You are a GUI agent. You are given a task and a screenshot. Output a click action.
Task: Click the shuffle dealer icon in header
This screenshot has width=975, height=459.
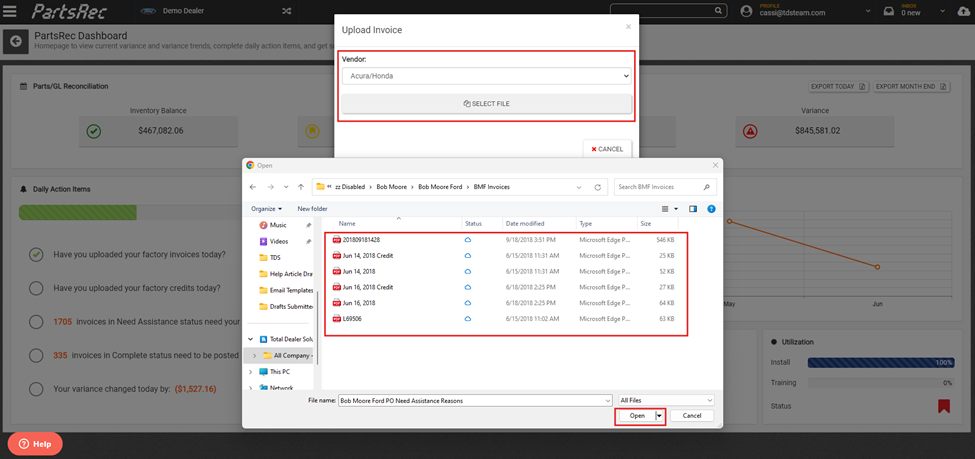point(286,11)
